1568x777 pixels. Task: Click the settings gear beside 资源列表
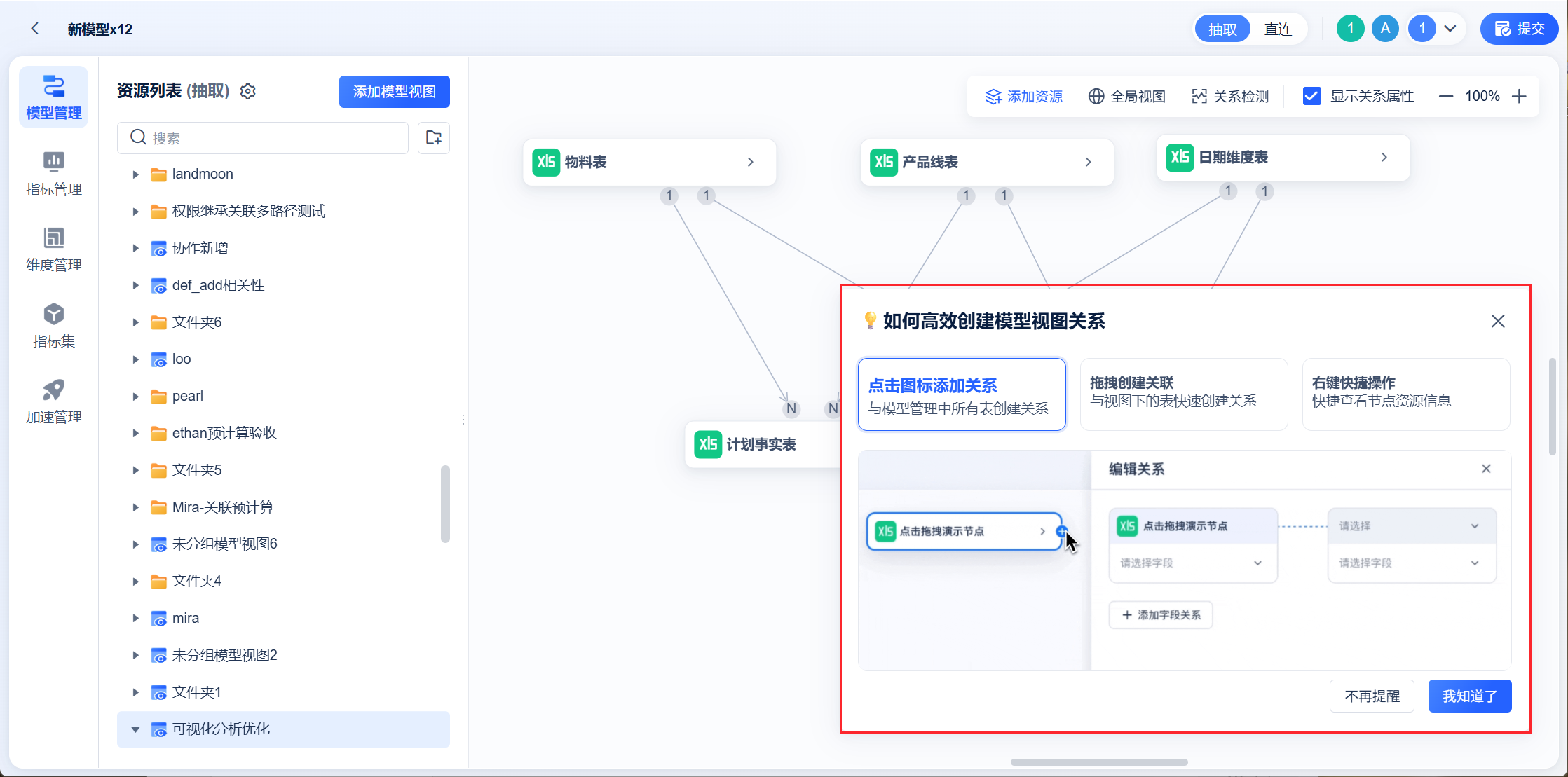[x=247, y=92]
